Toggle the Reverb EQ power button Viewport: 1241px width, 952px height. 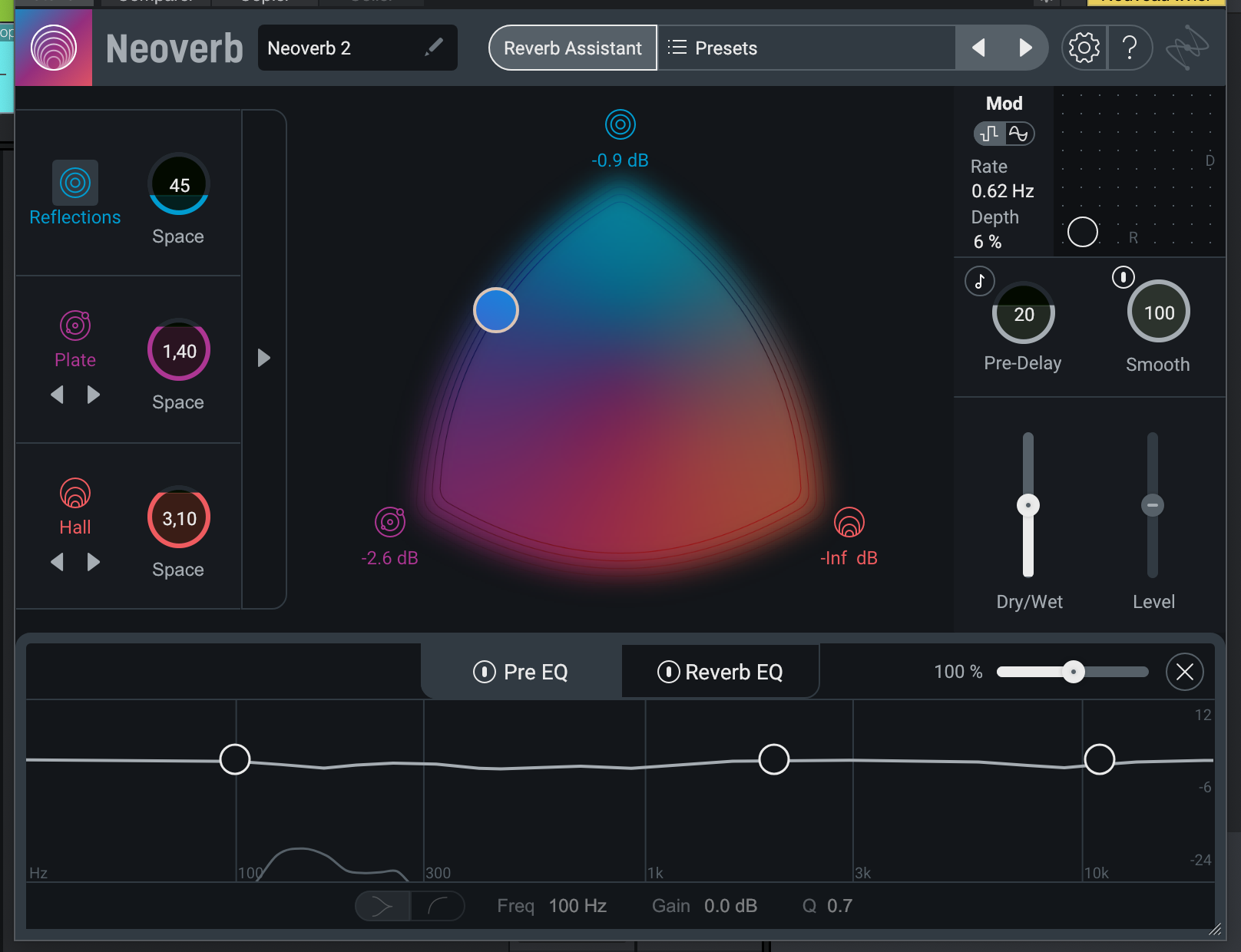pyautogui.click(x=668, y=672)
